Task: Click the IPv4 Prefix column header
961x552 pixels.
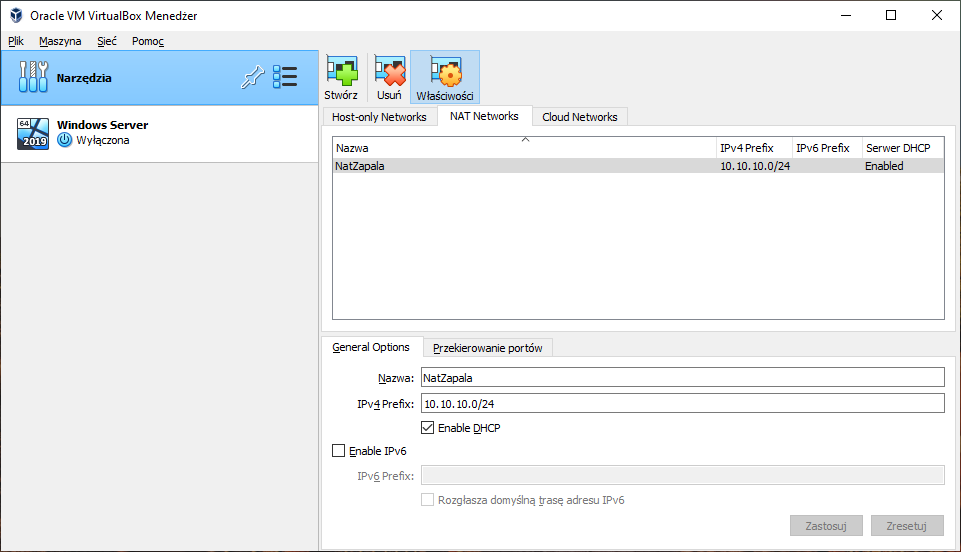Action: [754, 148]
